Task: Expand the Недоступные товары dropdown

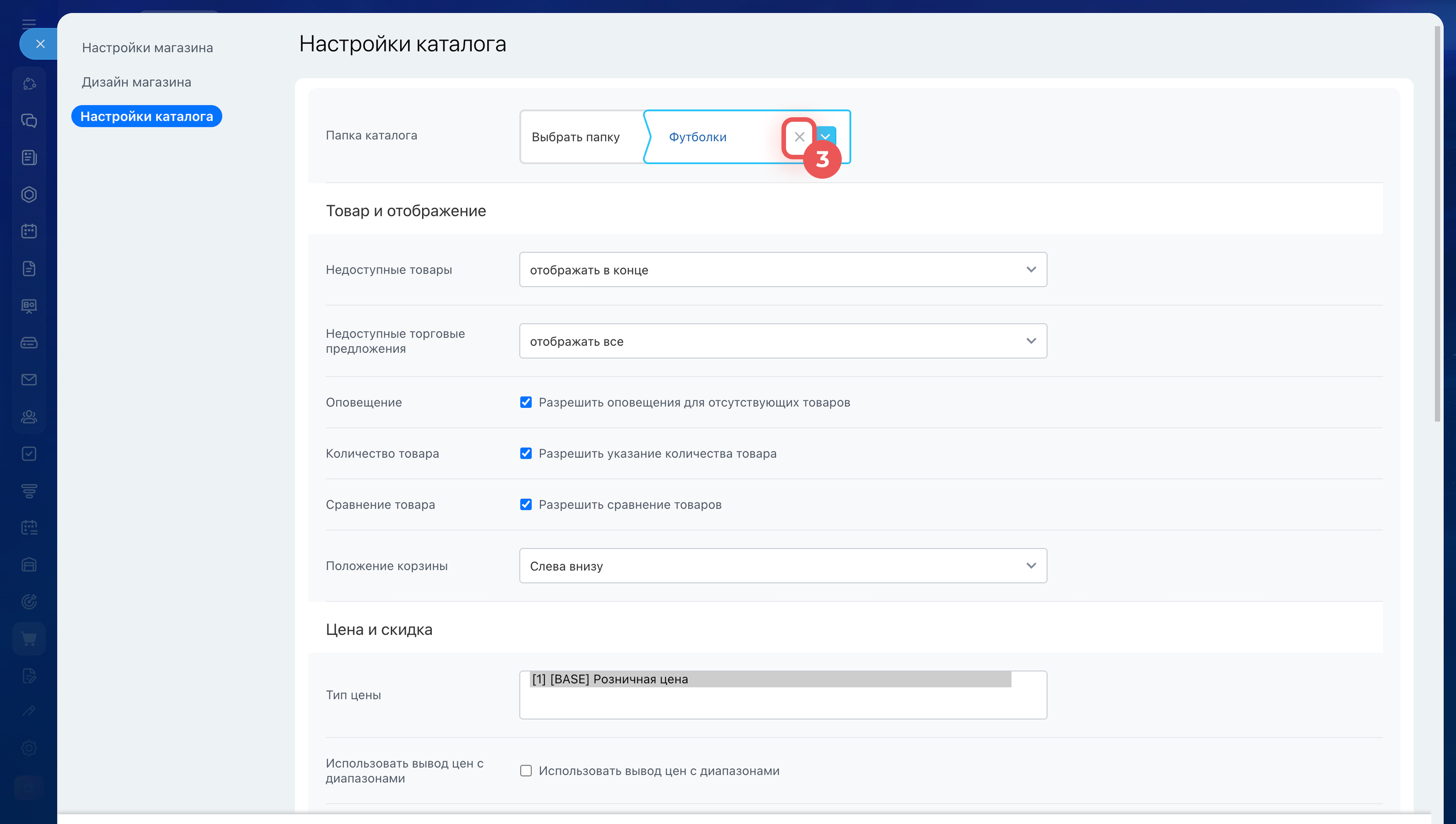Action: pyautogui.click(x=783, y=270)
